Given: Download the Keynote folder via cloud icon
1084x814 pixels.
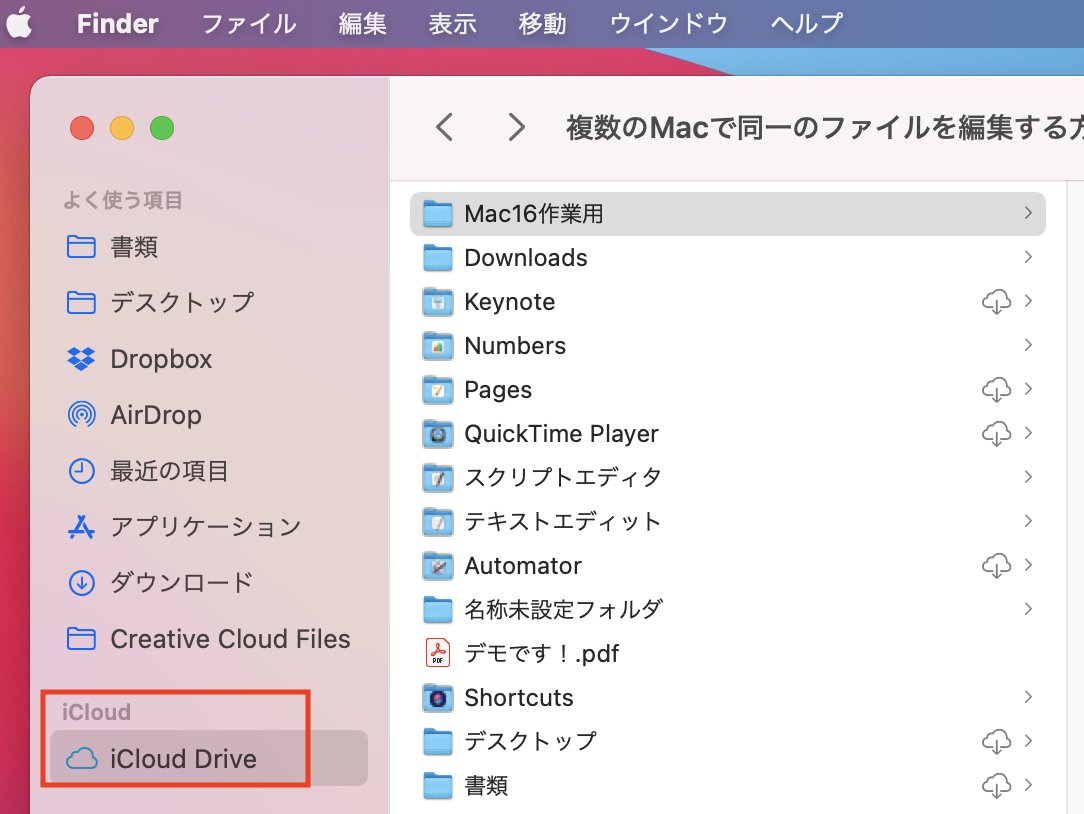Looking at the screenshot, I should coord(996,302).
